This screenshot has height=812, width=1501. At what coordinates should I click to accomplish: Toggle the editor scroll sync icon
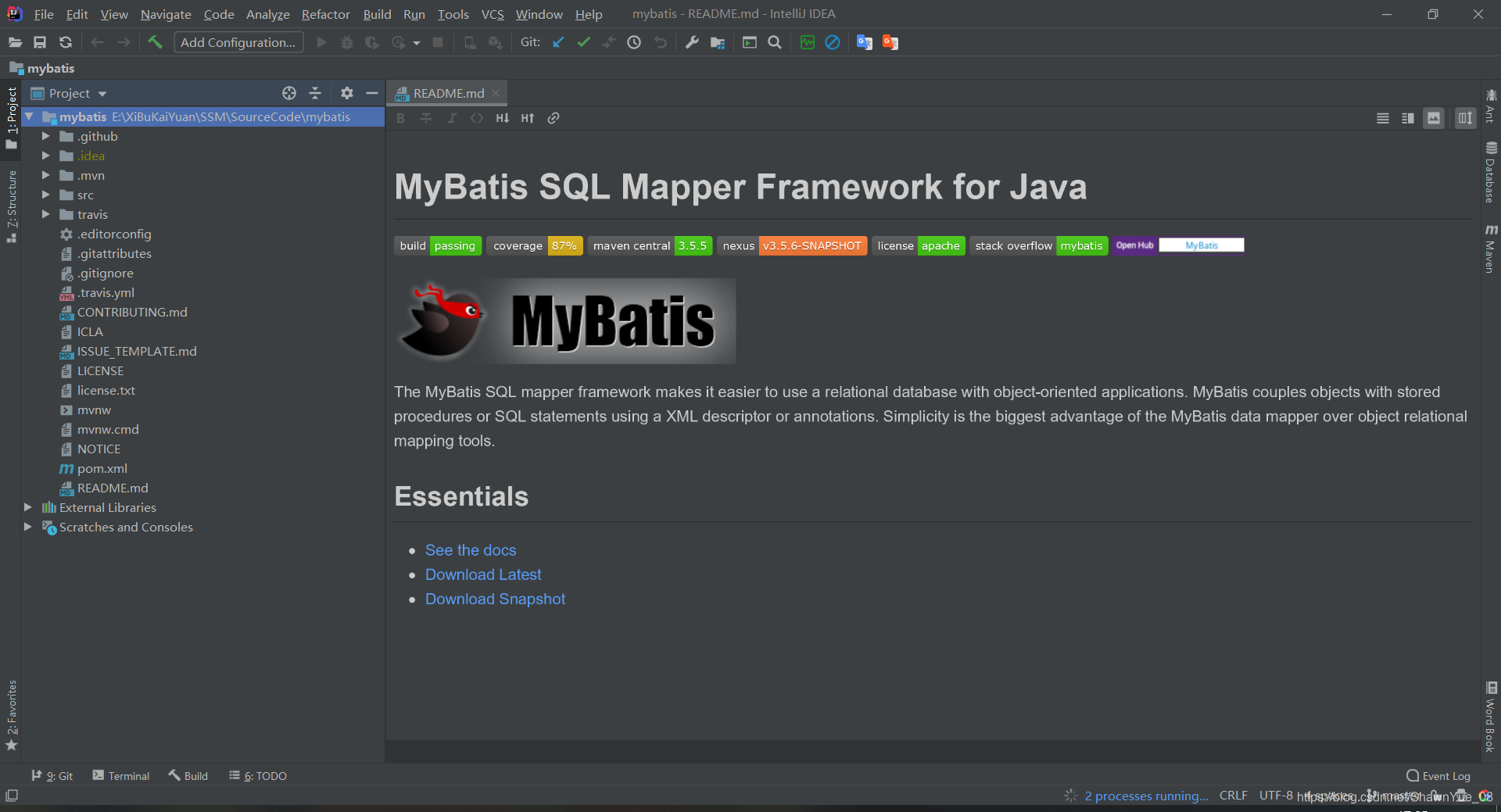pyautogui.click(x=1466, y=118)
